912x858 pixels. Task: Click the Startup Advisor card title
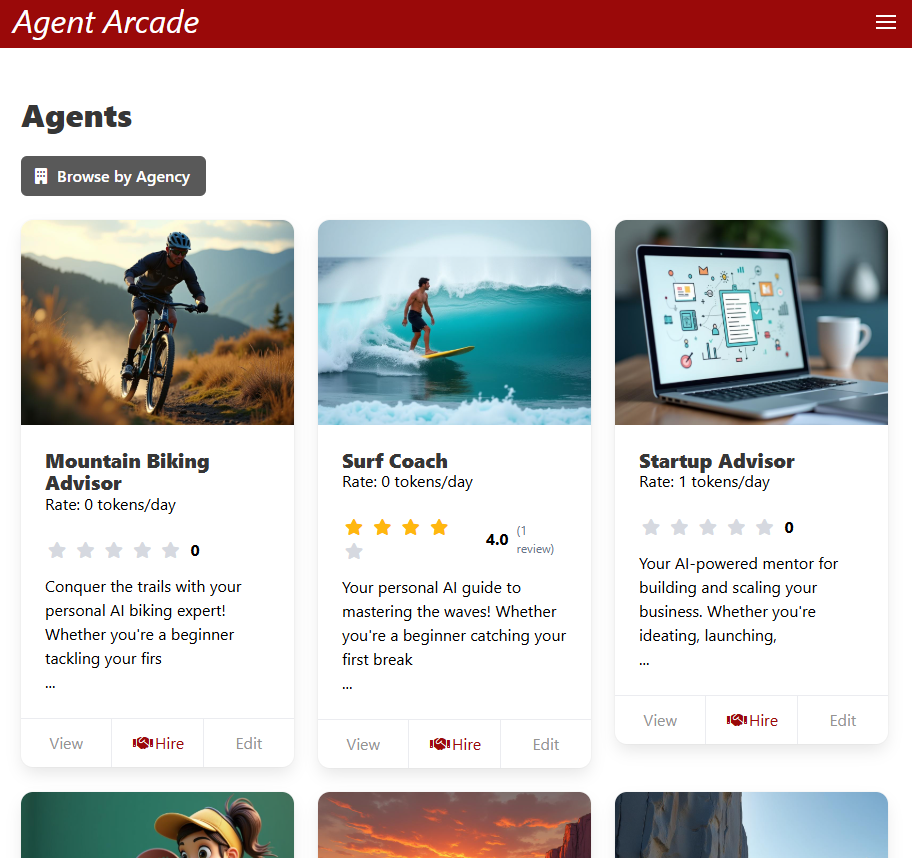[716, 461]
